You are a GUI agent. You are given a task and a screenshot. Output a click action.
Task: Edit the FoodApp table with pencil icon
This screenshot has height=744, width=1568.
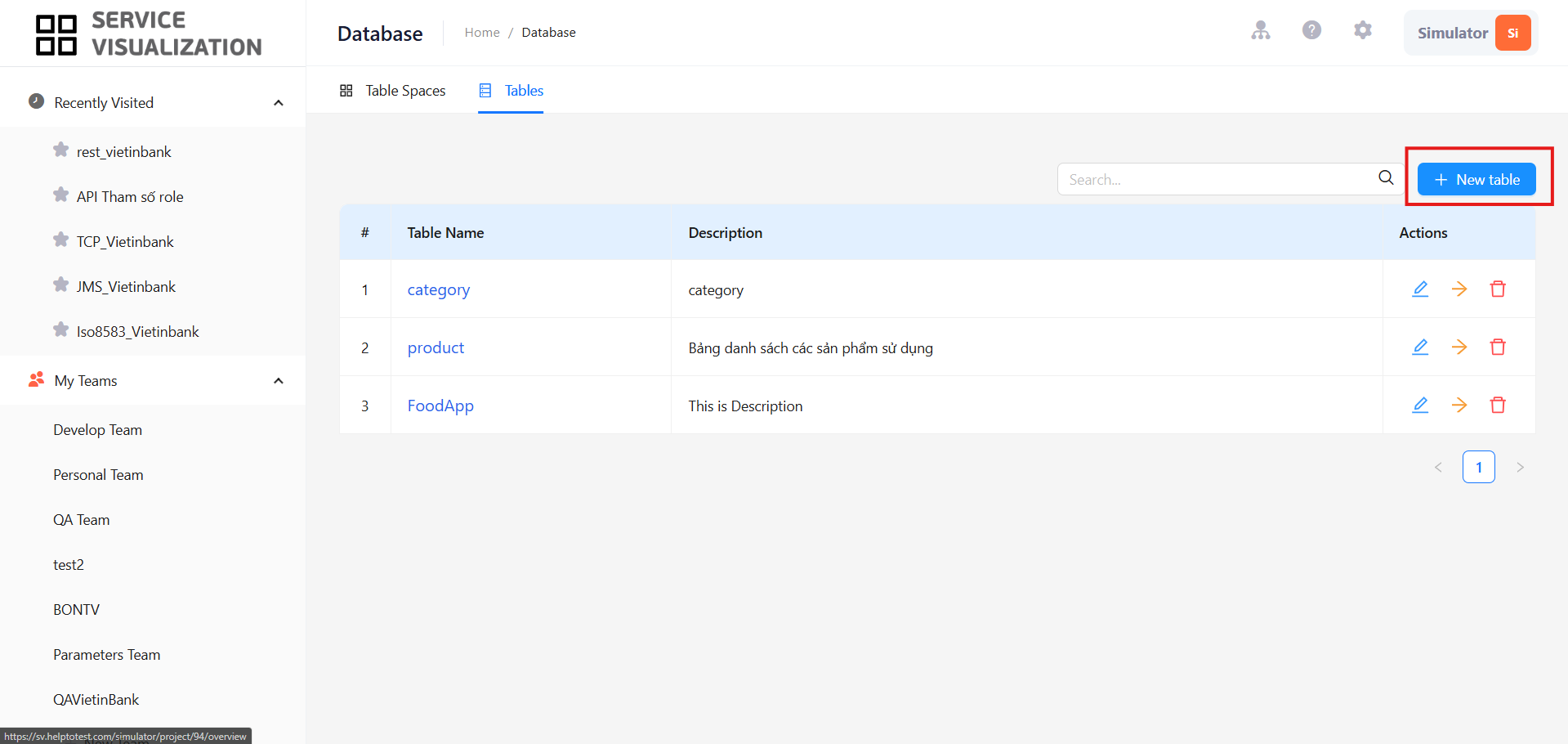click(1420, 405)
